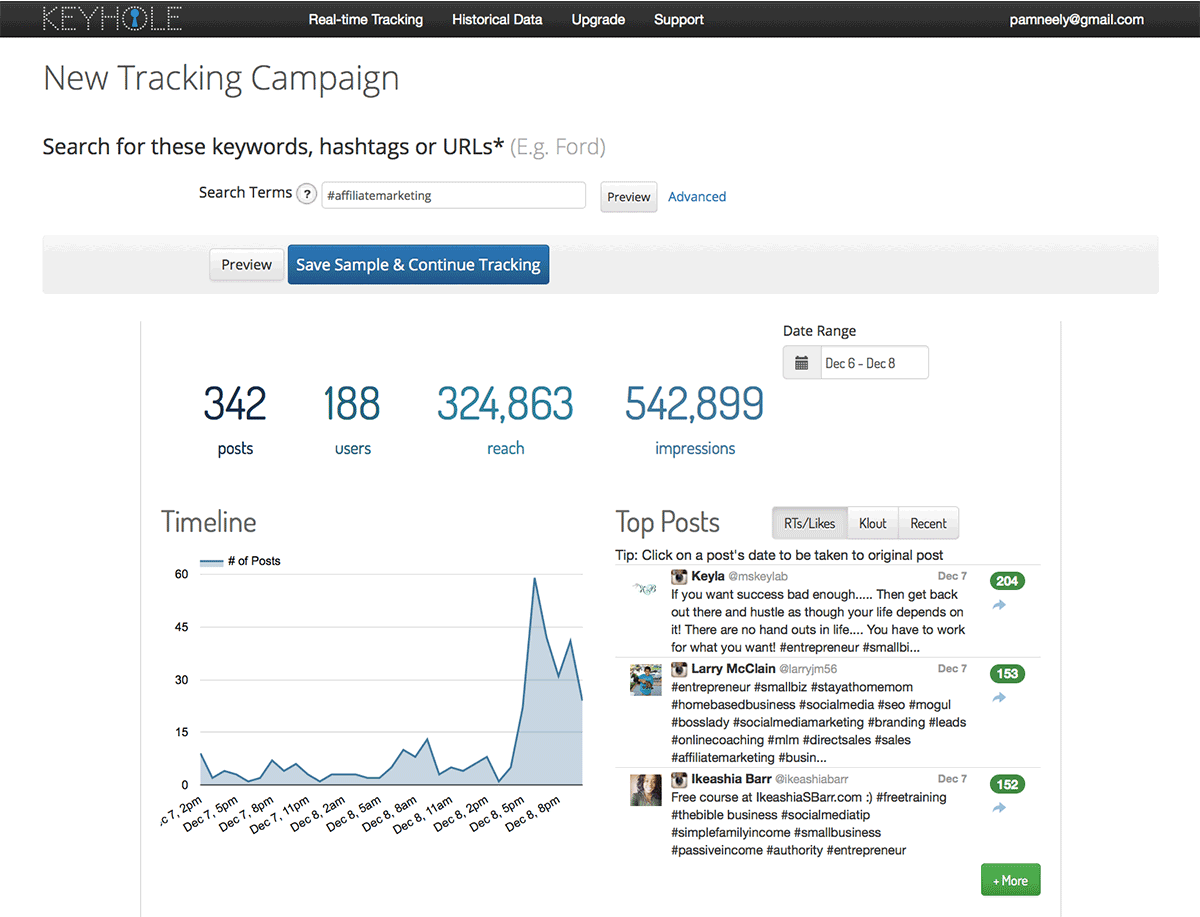Click the 152 likes badge
This screenshot has width=1200, height=917.
(x=1008, y=784)
